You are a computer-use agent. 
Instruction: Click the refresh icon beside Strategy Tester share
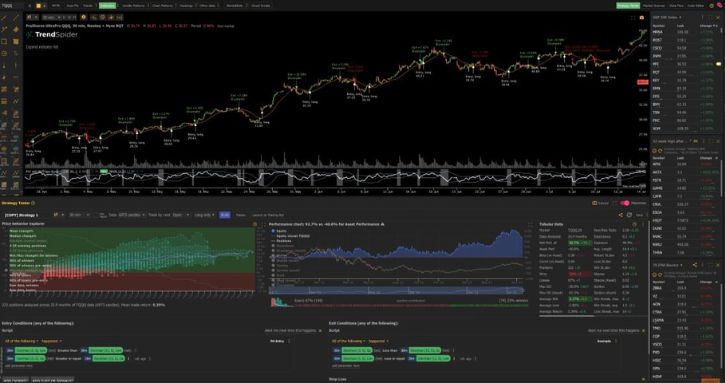pos(629,215)
